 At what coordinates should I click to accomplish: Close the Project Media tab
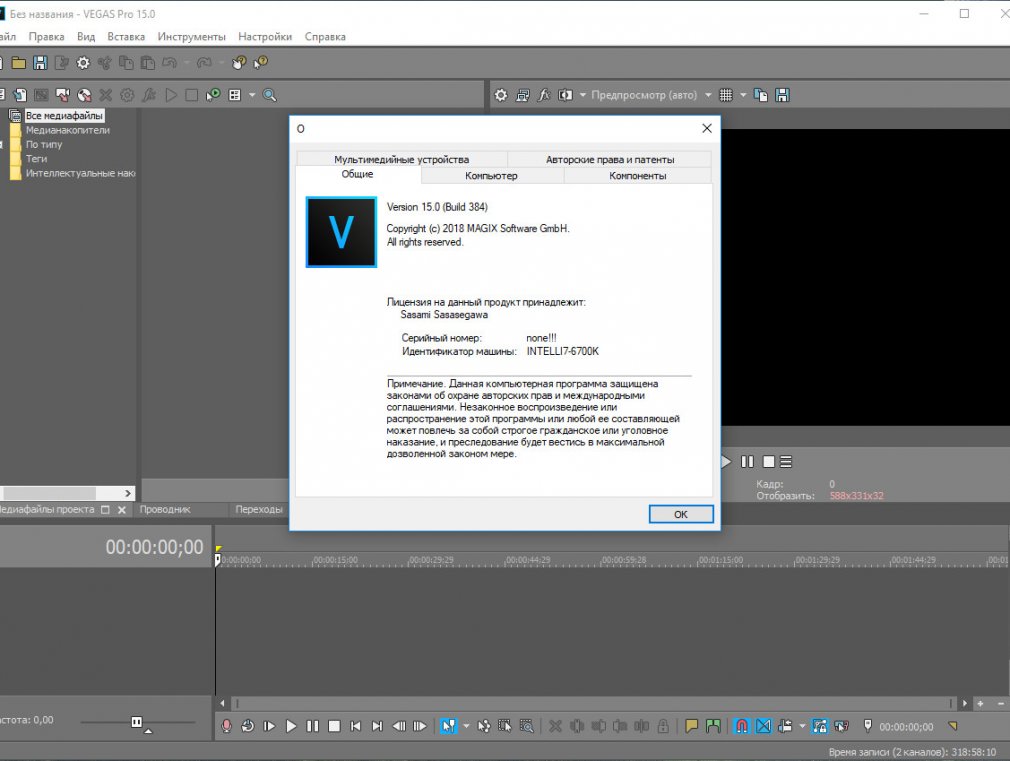122,510
